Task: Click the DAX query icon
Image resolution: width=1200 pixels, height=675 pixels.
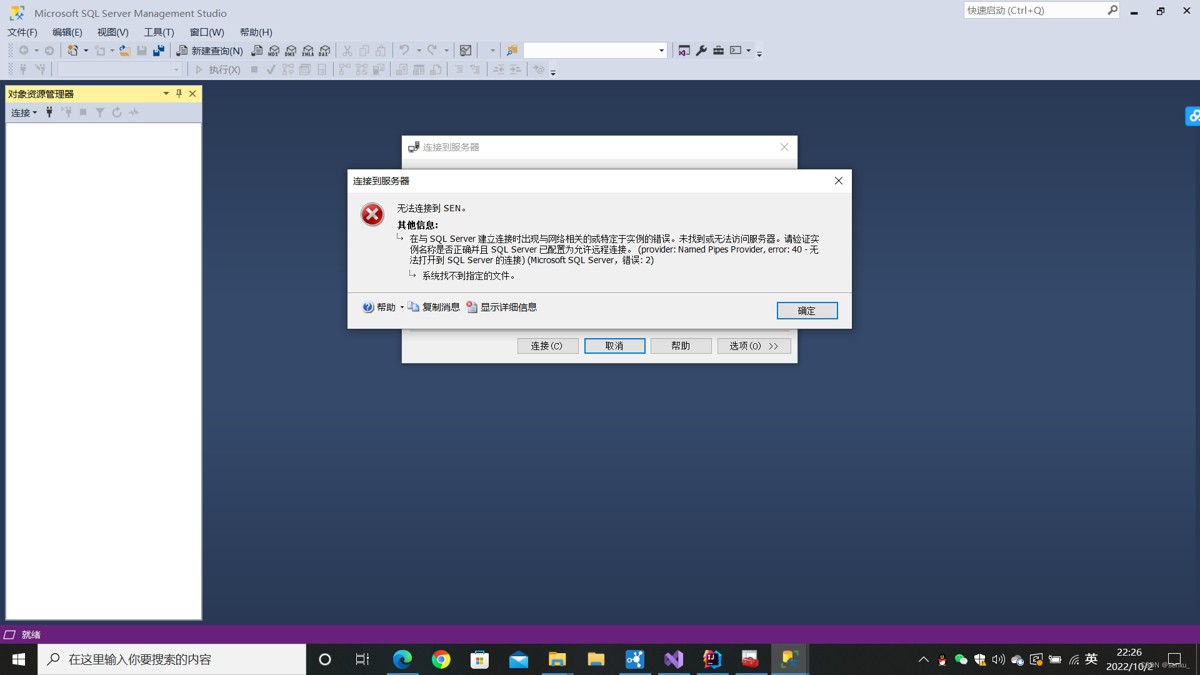Action: pos(325,50)
